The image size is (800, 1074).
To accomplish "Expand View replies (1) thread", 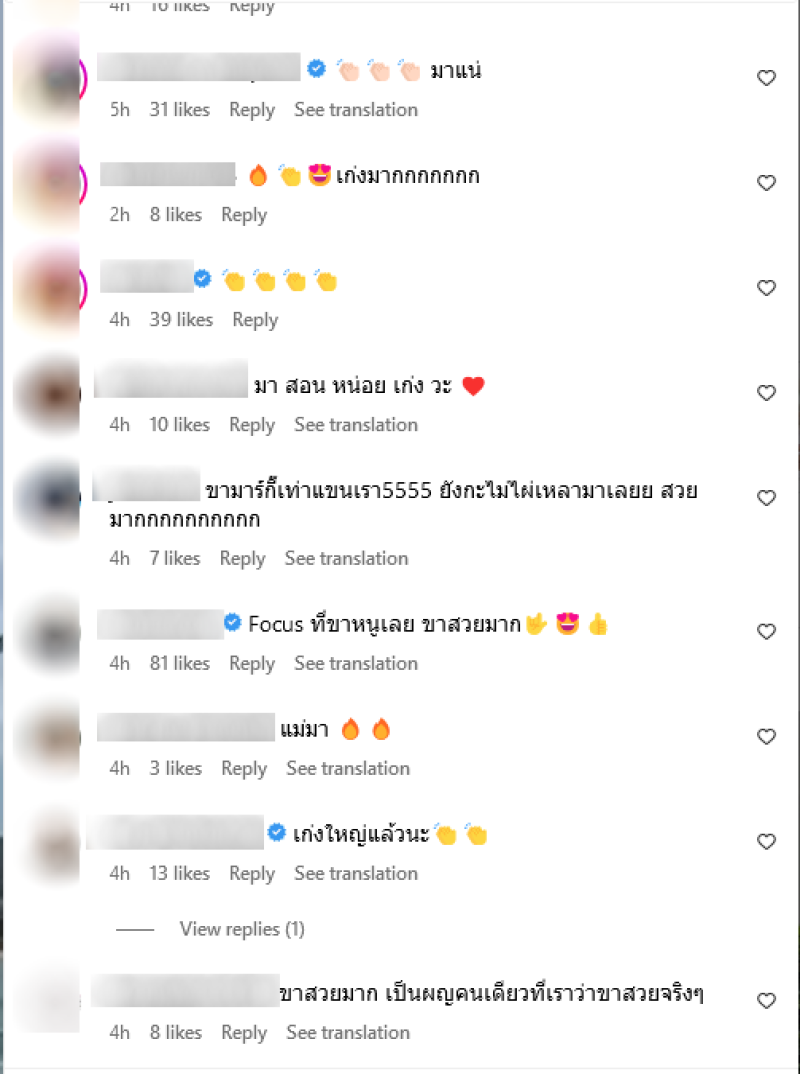I will tap(242, 929).
